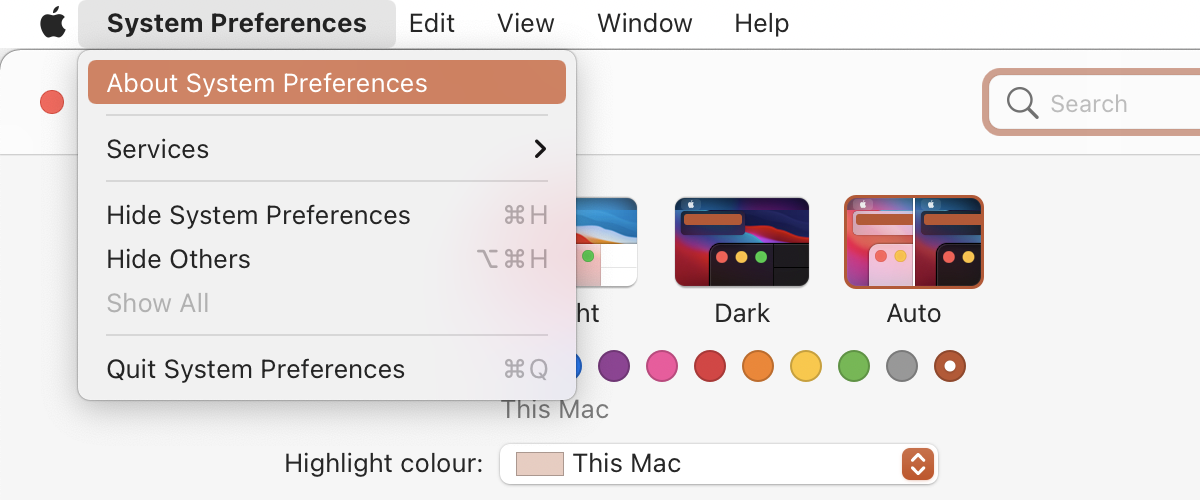Choose the orange accent colour
Screen dimensions: 1200x500
click(758, 366)
